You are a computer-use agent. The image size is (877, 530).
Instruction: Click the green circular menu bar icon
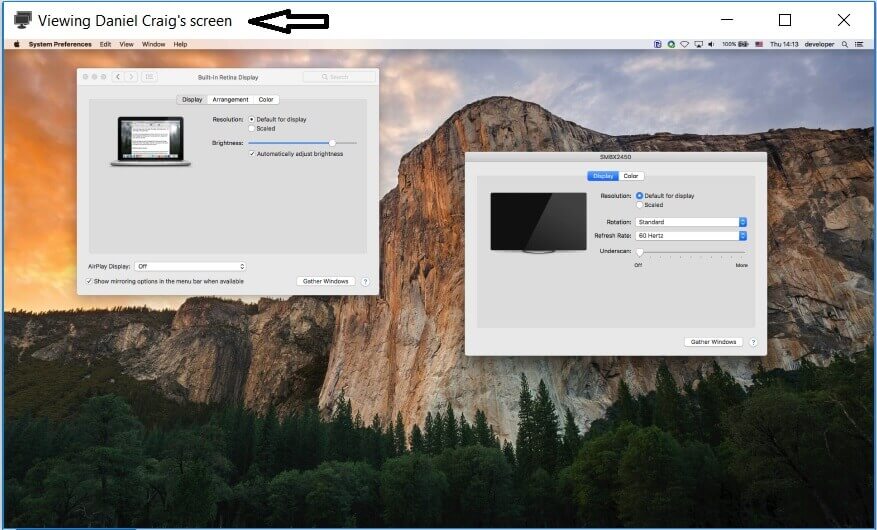click(671, 44)
